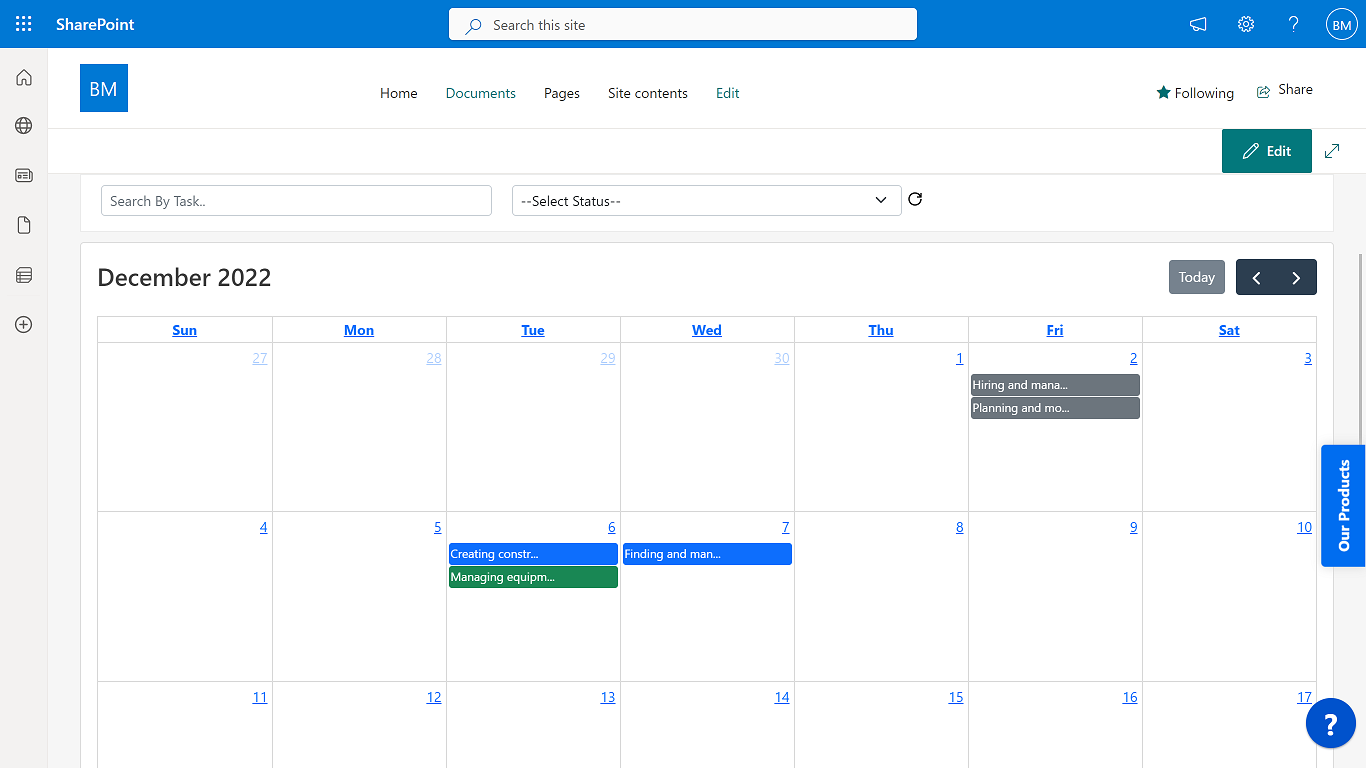The image size is (1366, 768).
Task: Select day number 14
Action: click(782, 697)
